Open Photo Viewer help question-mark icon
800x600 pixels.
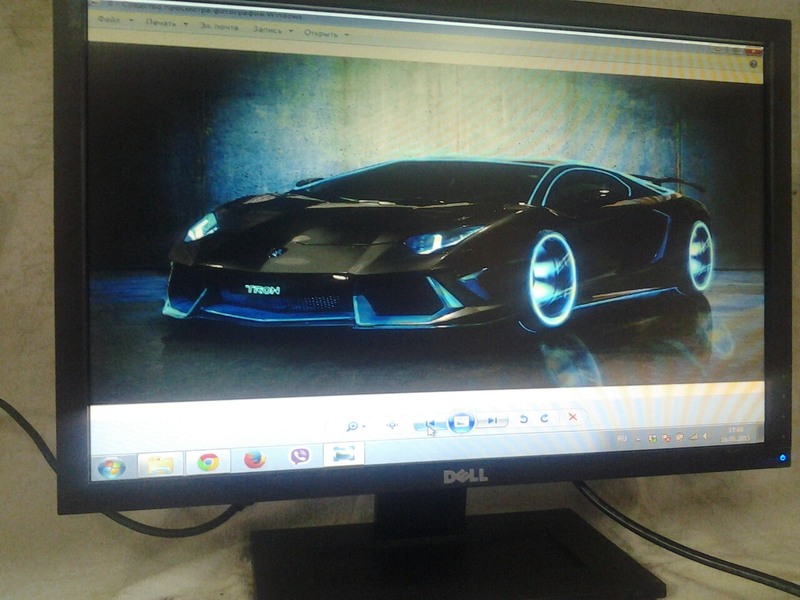pos(754,64)
